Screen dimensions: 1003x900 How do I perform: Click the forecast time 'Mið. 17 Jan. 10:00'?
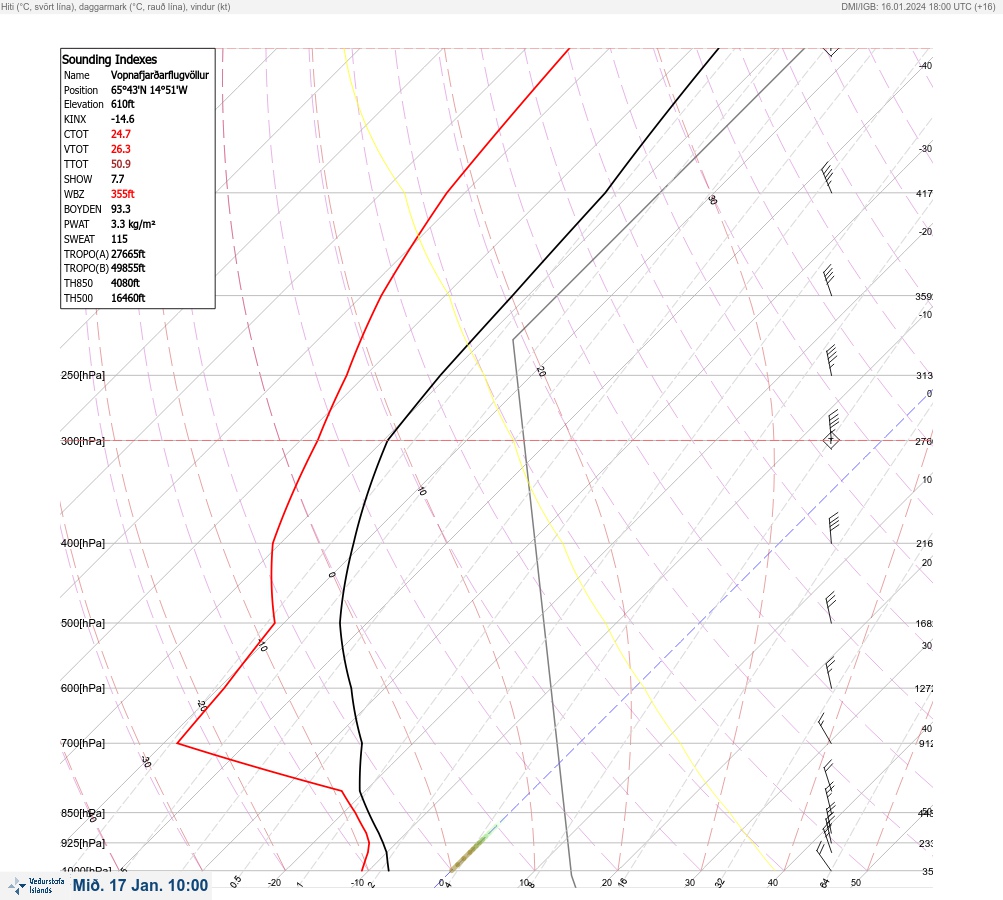pos(140,885)
